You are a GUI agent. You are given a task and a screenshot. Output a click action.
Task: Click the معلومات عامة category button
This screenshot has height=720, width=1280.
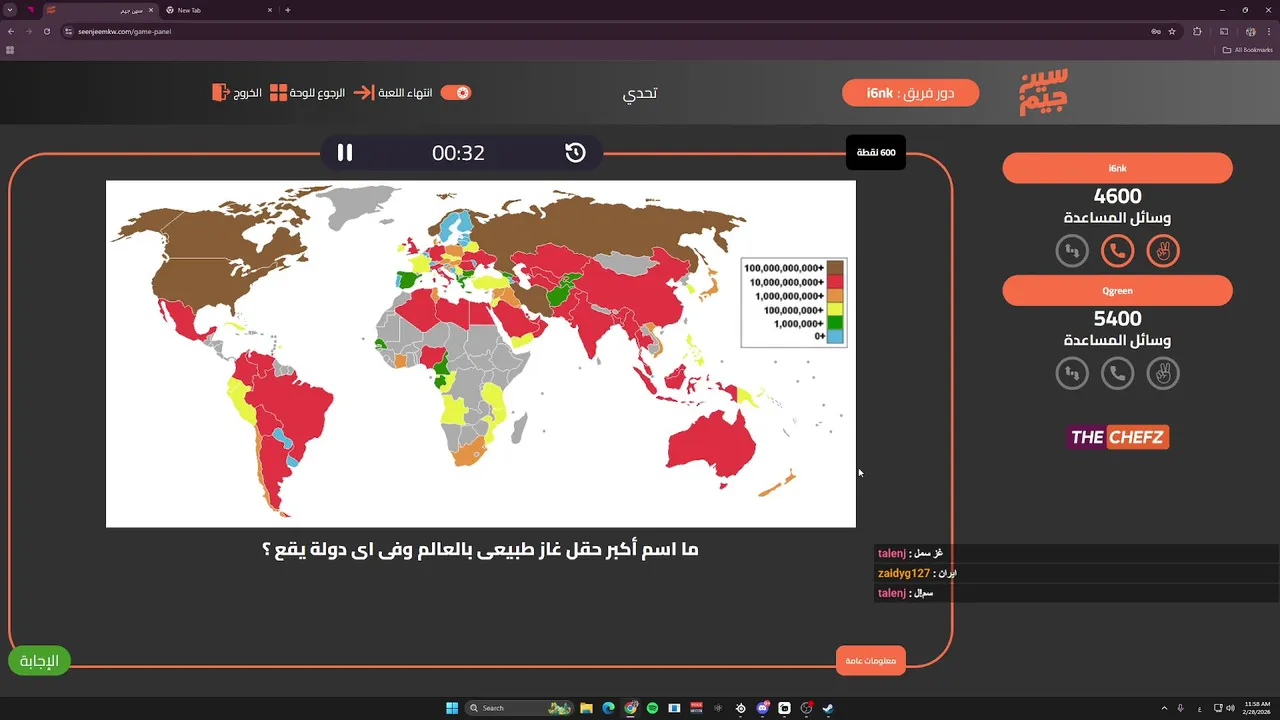coord(870,660)
